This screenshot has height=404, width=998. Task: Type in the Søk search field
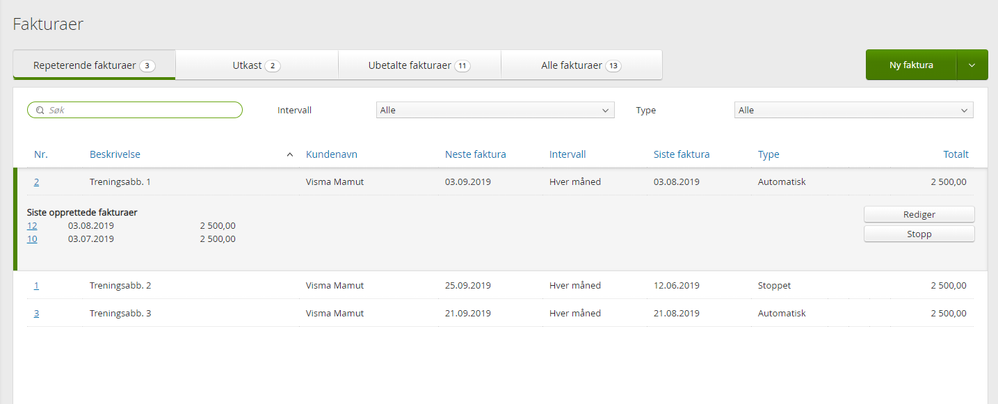[140, 110]
